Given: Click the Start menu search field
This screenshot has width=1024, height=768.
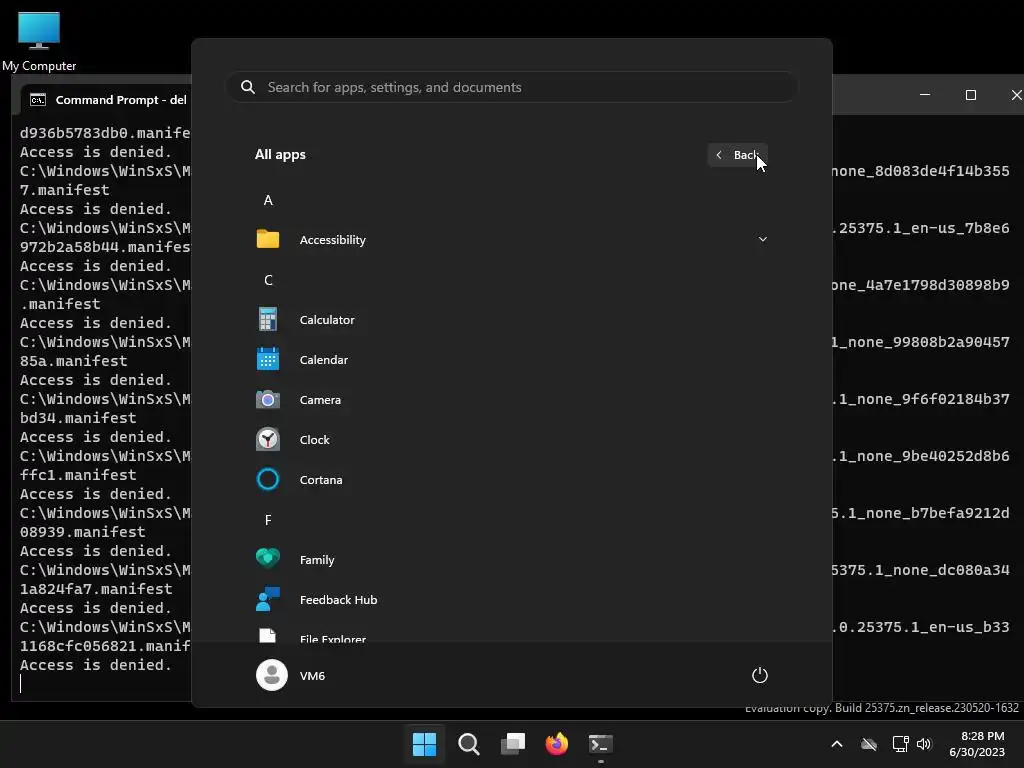Looking at the screenshot, I should pos(512,87).
